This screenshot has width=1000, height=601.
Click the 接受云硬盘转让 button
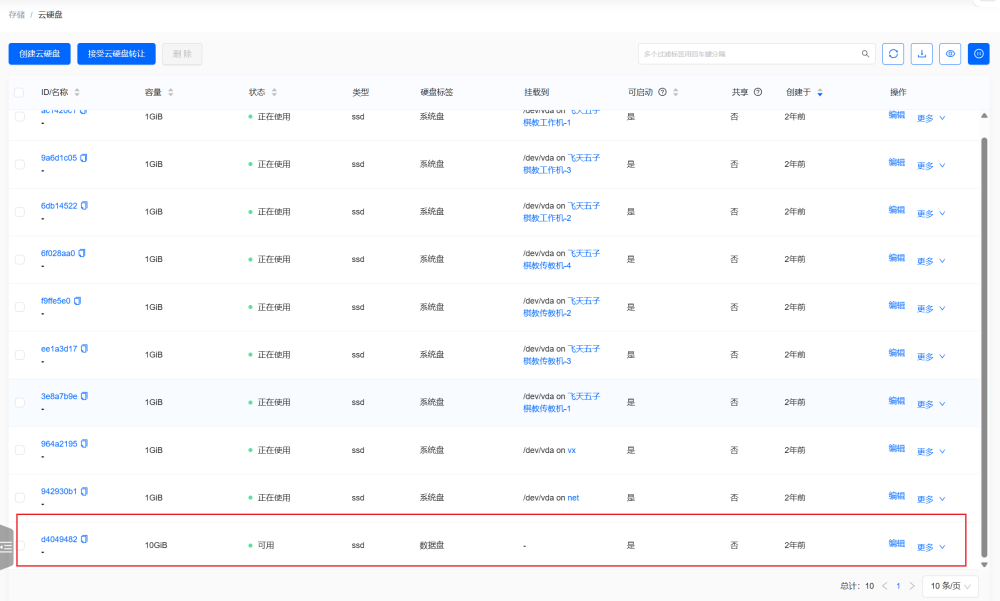pyautogui.click(x=116, y=54)
